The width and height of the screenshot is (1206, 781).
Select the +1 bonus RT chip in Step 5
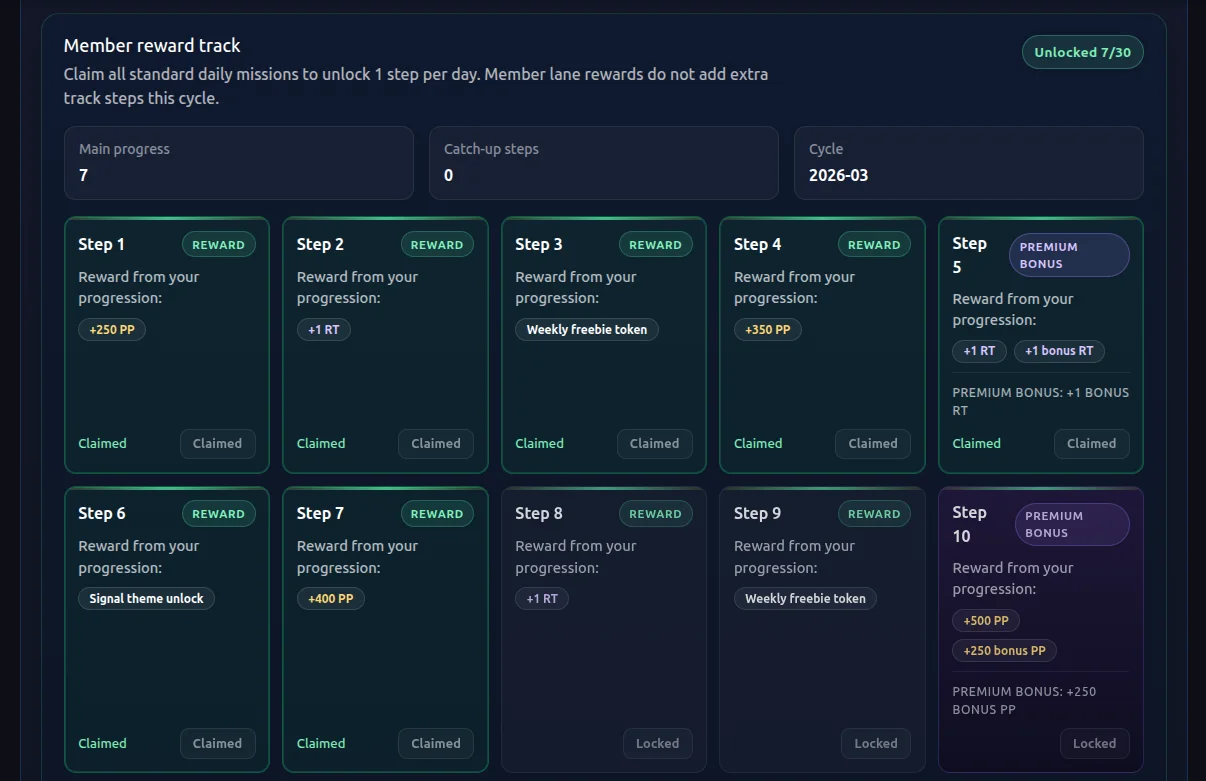coord(1059,351)
